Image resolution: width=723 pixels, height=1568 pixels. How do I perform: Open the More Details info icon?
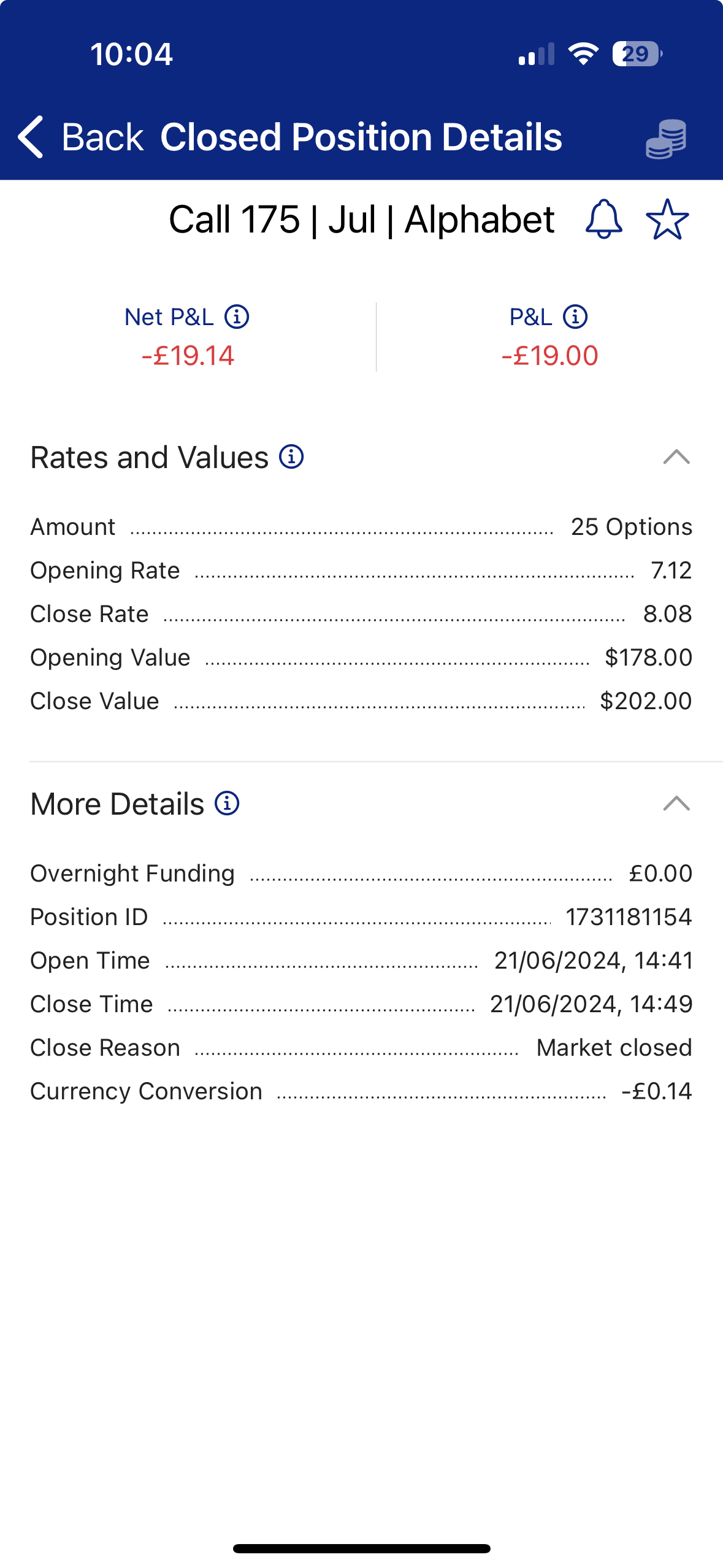pos(227,804)
